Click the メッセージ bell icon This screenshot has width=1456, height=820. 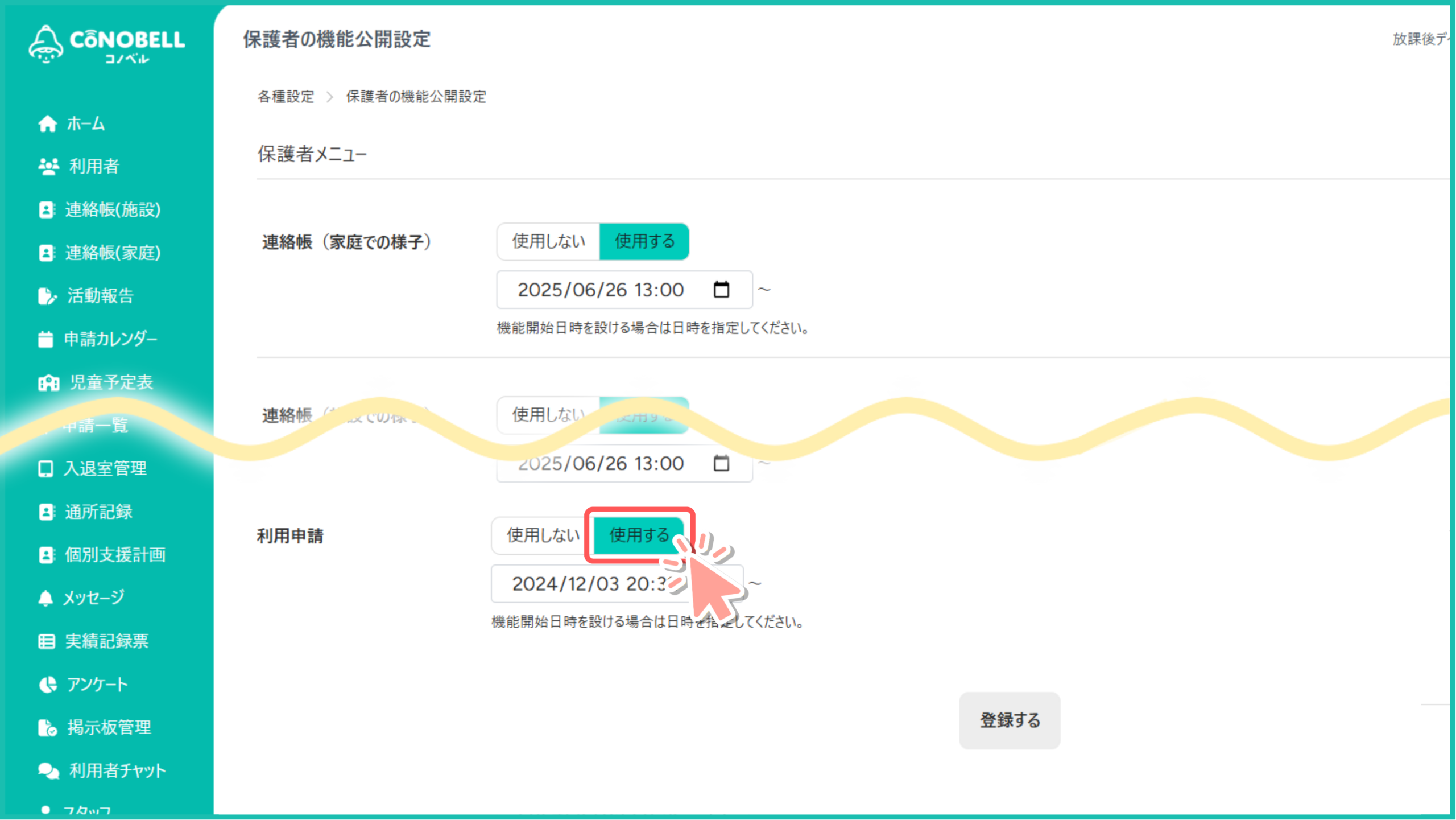tap(45, 598)
